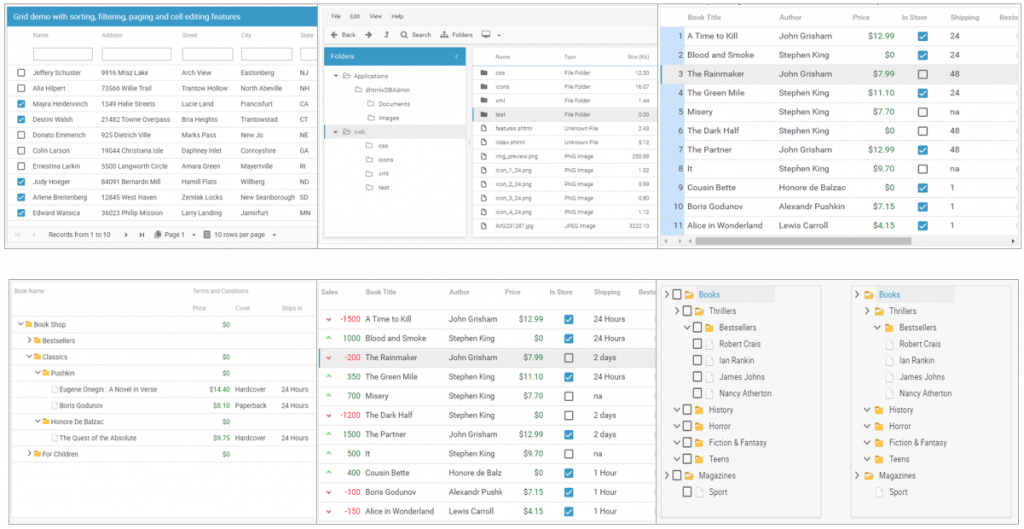Click the Name filter input field
The height and width of the screenshot is (529, 1024).
coord(63,54)
